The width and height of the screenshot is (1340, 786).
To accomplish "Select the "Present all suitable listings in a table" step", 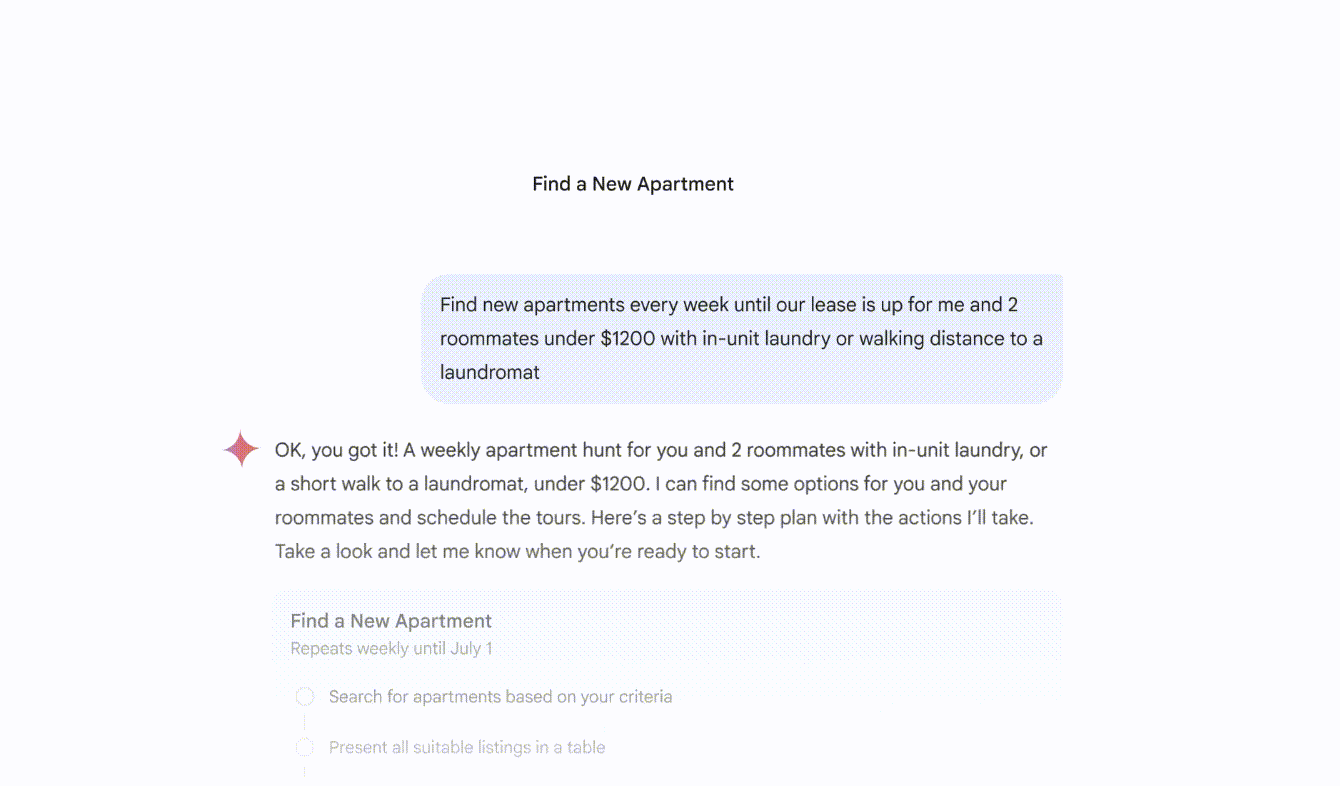I will click(466, 748).
